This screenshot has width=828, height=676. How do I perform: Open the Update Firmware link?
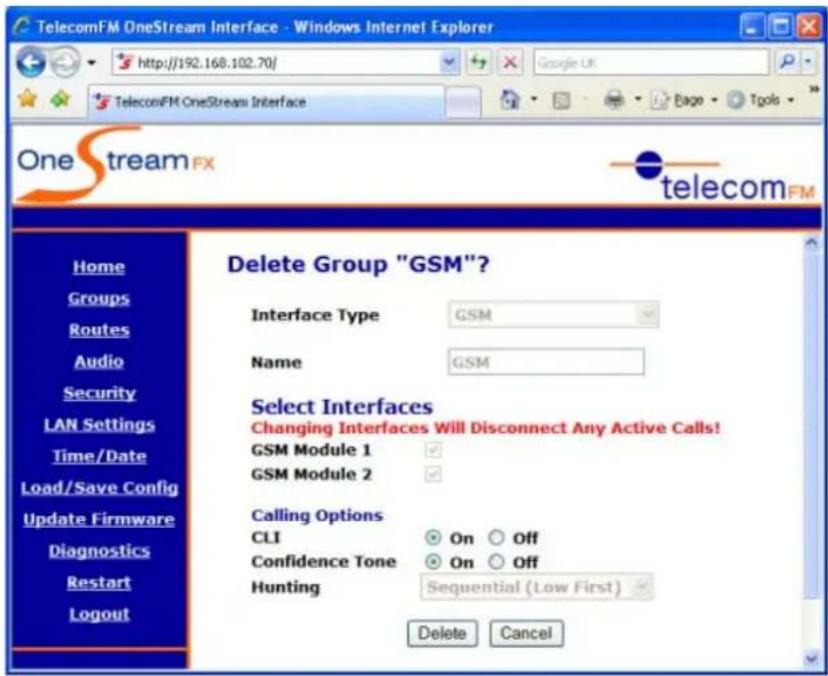click(x=99, y=519)
